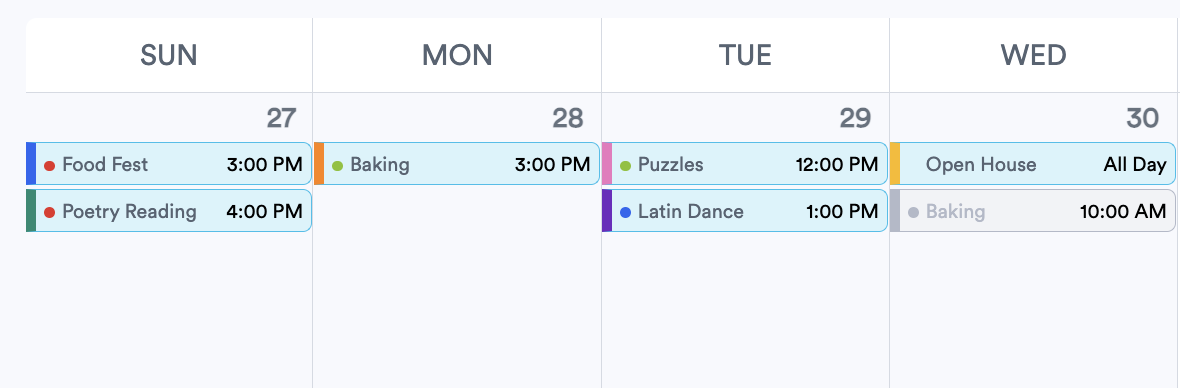Select the blue color bar on Food Fest
1180x388 pixels.
31,164
